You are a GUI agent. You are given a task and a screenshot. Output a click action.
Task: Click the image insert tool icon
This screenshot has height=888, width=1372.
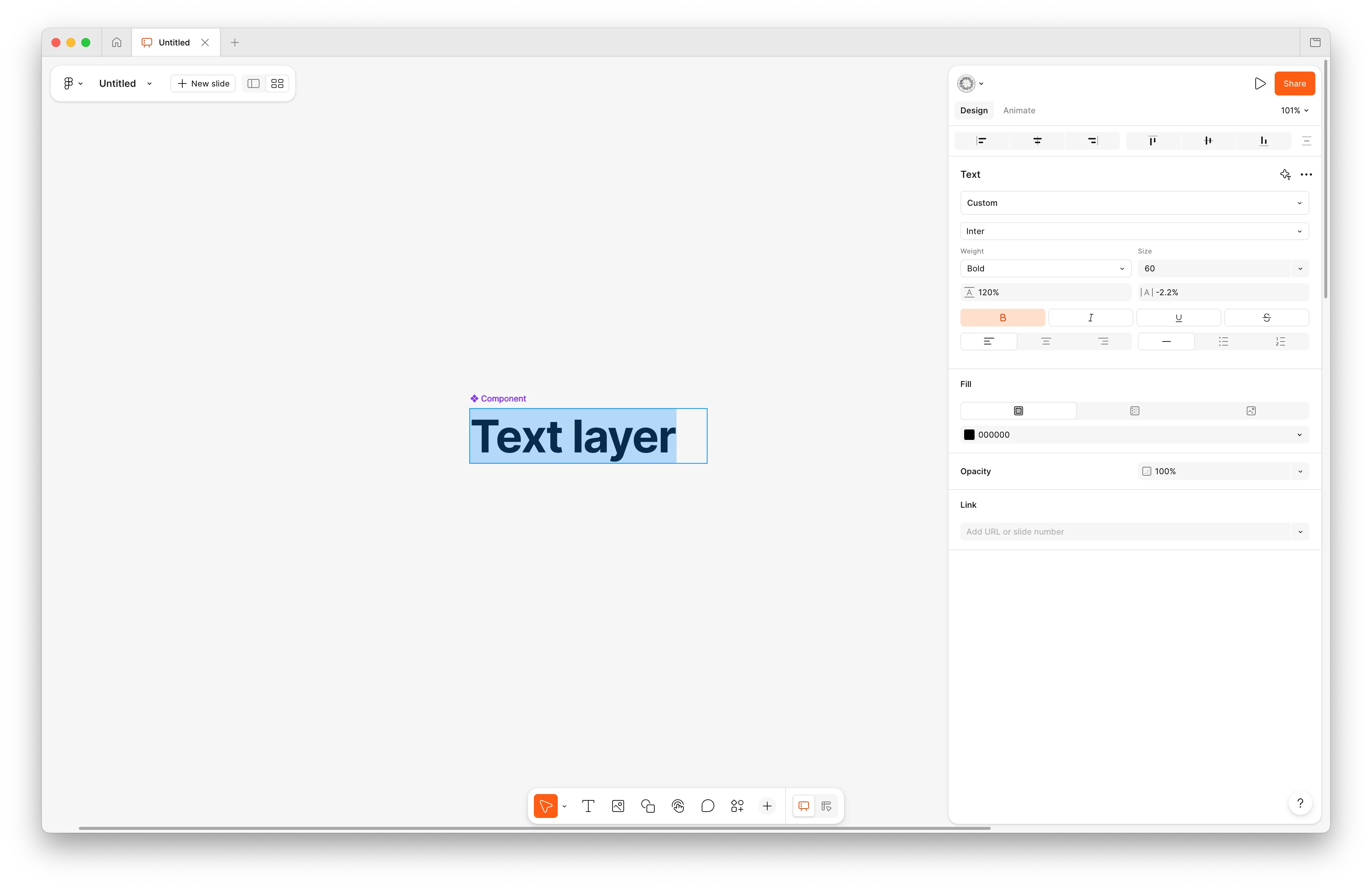pyautogui.click(x=618, y=806)
